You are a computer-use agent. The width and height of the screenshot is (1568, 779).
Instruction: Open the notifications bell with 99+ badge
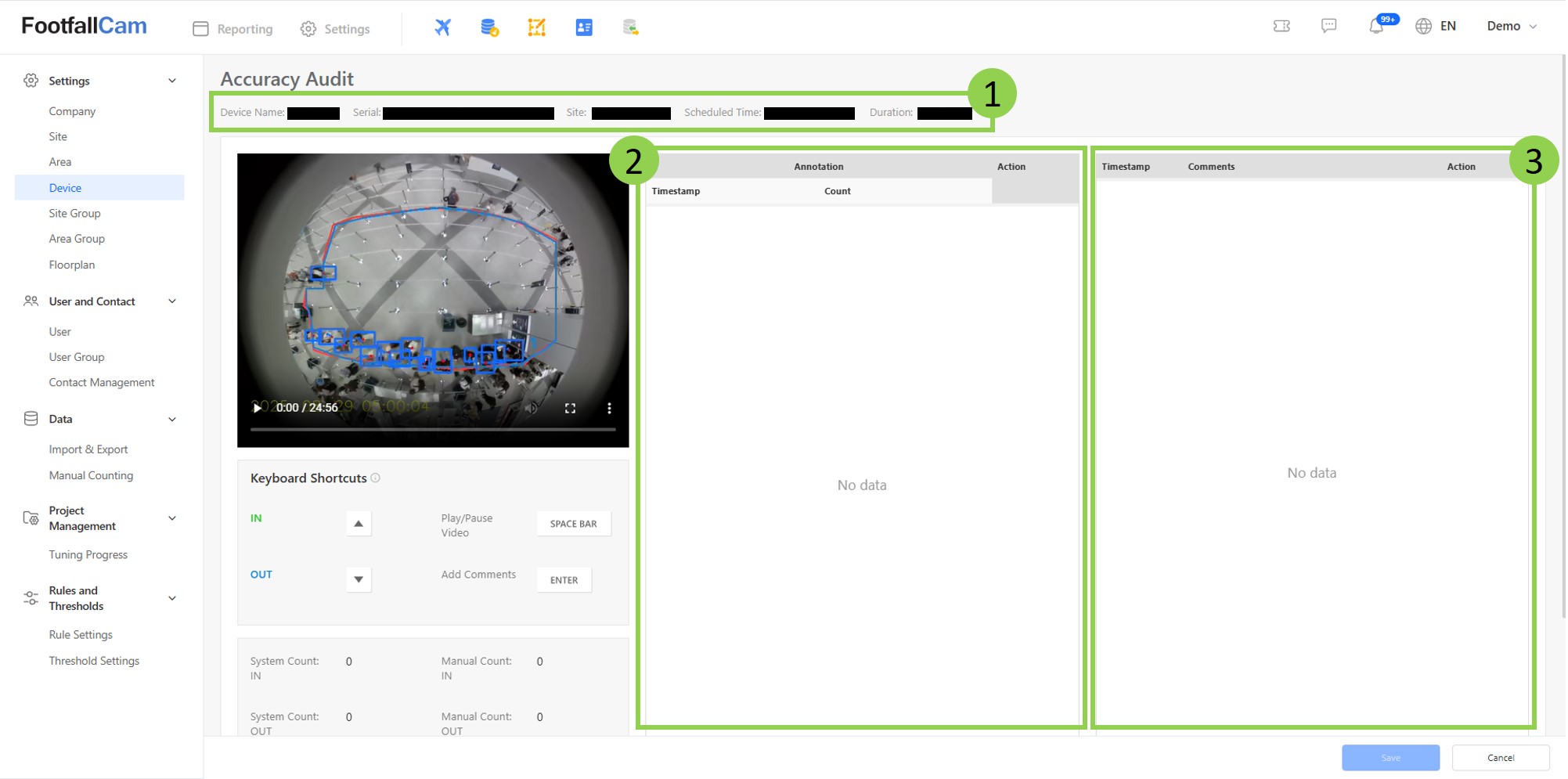(1376, 26)
